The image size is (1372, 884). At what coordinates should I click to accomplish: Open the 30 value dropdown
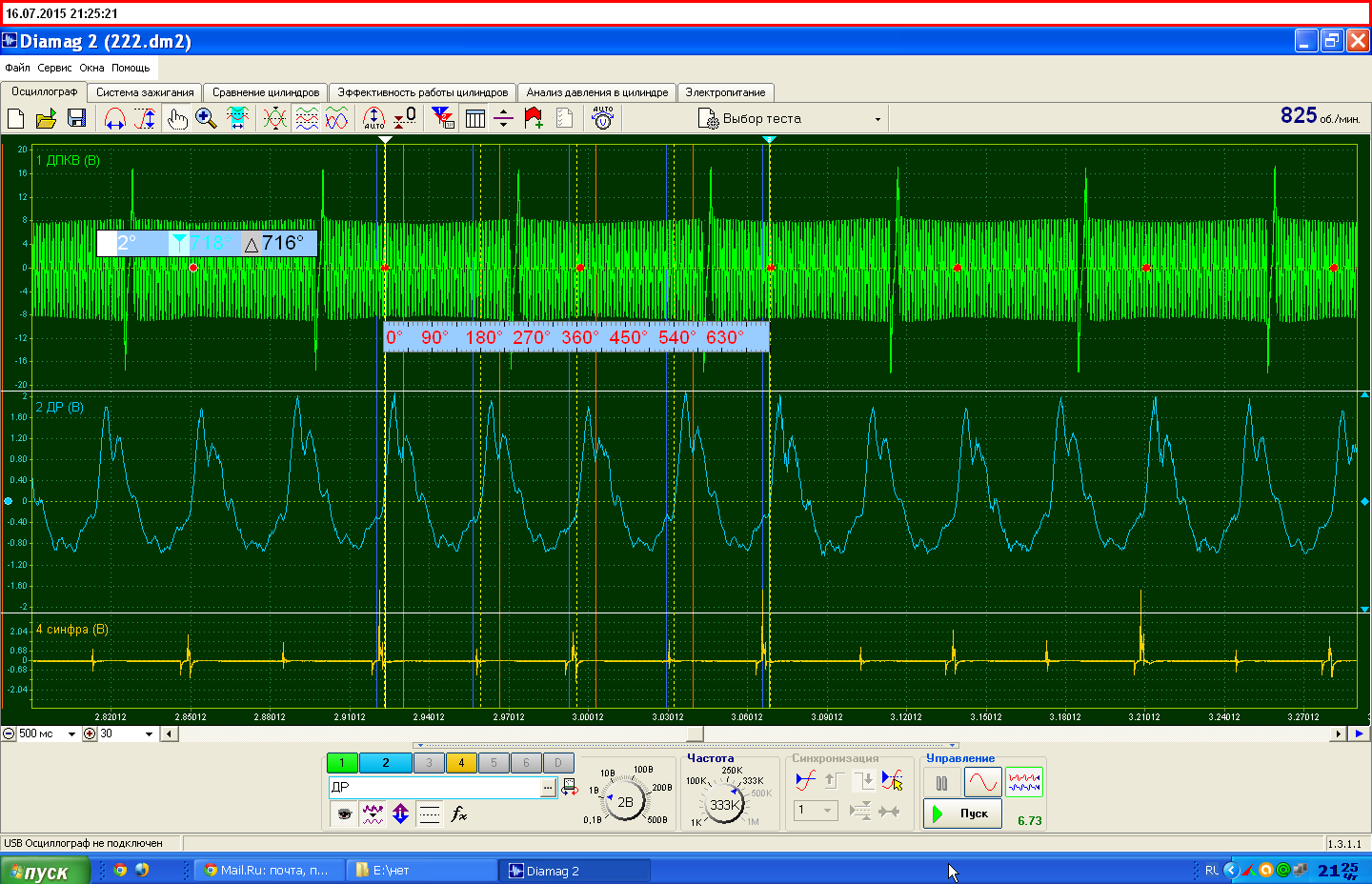coord(149,733)
